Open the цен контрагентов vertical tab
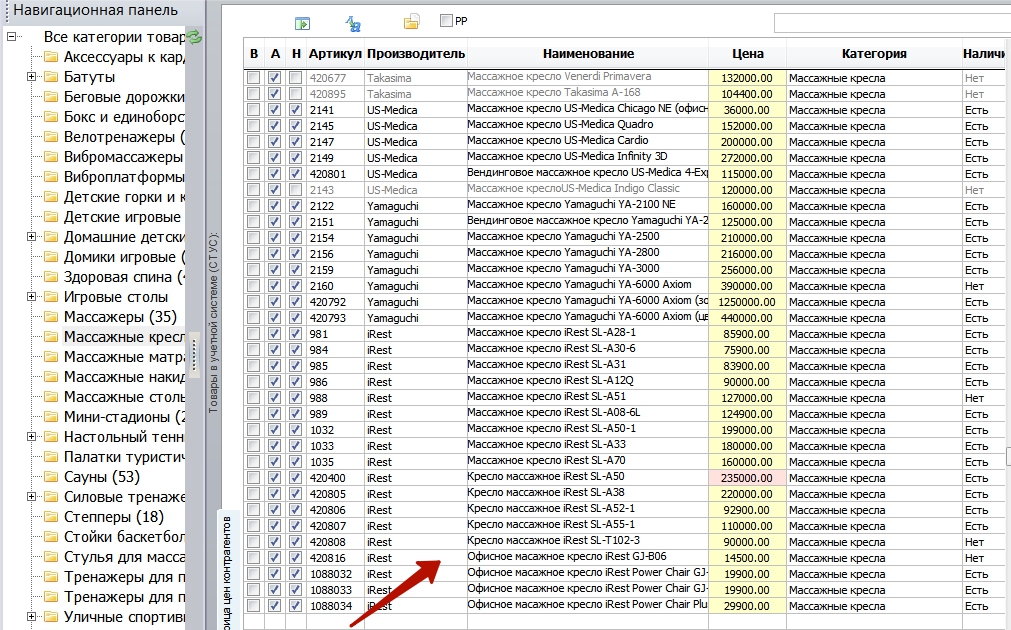This screenshot has width=1011, height=630. click(x=227, y=571)
